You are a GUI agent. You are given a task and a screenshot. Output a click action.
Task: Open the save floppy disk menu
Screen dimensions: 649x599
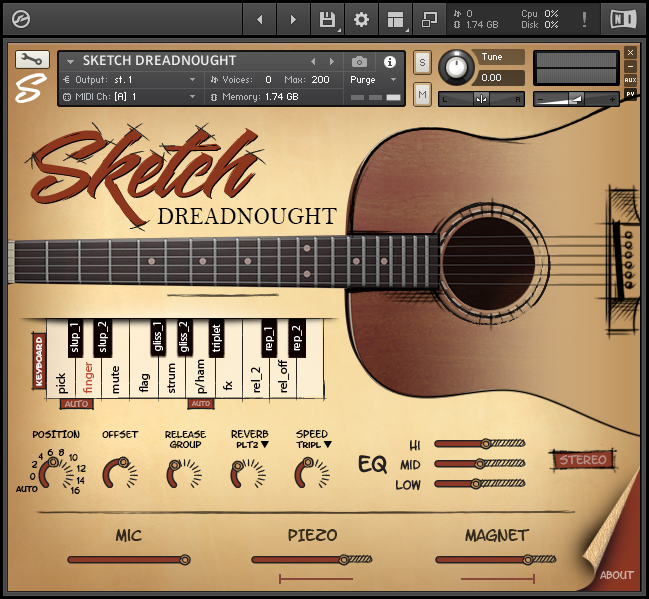(x=327, y=19)
